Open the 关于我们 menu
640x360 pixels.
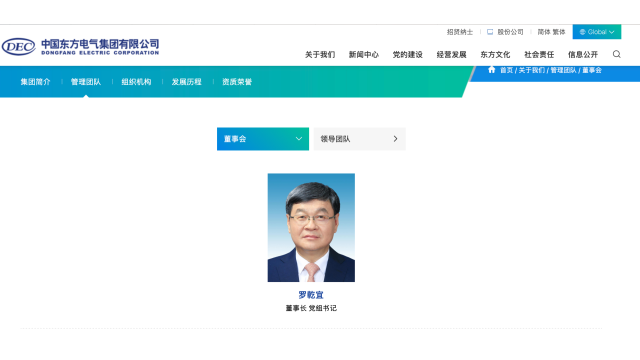pos(320,55)
